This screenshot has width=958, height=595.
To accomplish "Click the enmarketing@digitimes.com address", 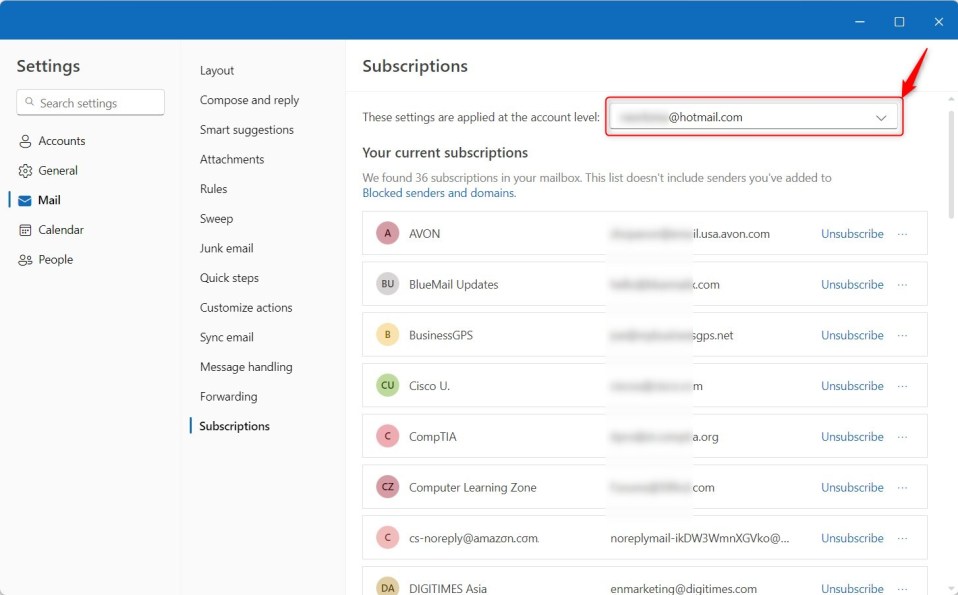I will (x=684, y=588).
